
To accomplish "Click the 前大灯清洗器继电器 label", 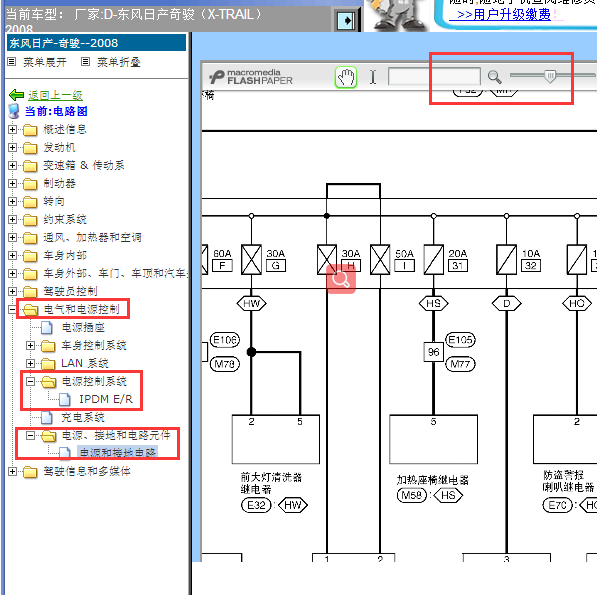I will coord(271,483).
